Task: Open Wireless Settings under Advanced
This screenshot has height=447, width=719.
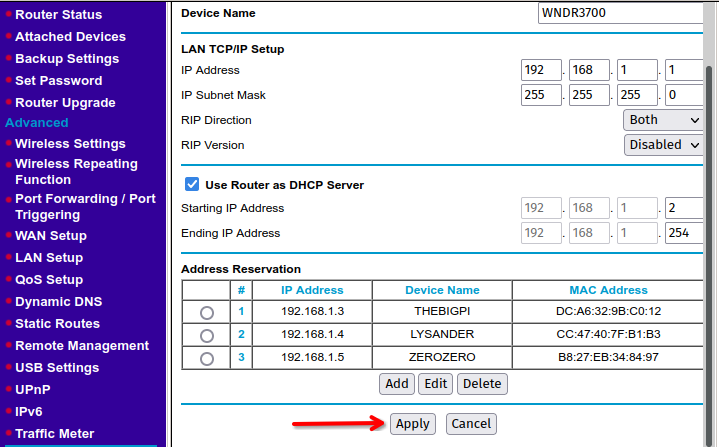Action: pos(70,144)
